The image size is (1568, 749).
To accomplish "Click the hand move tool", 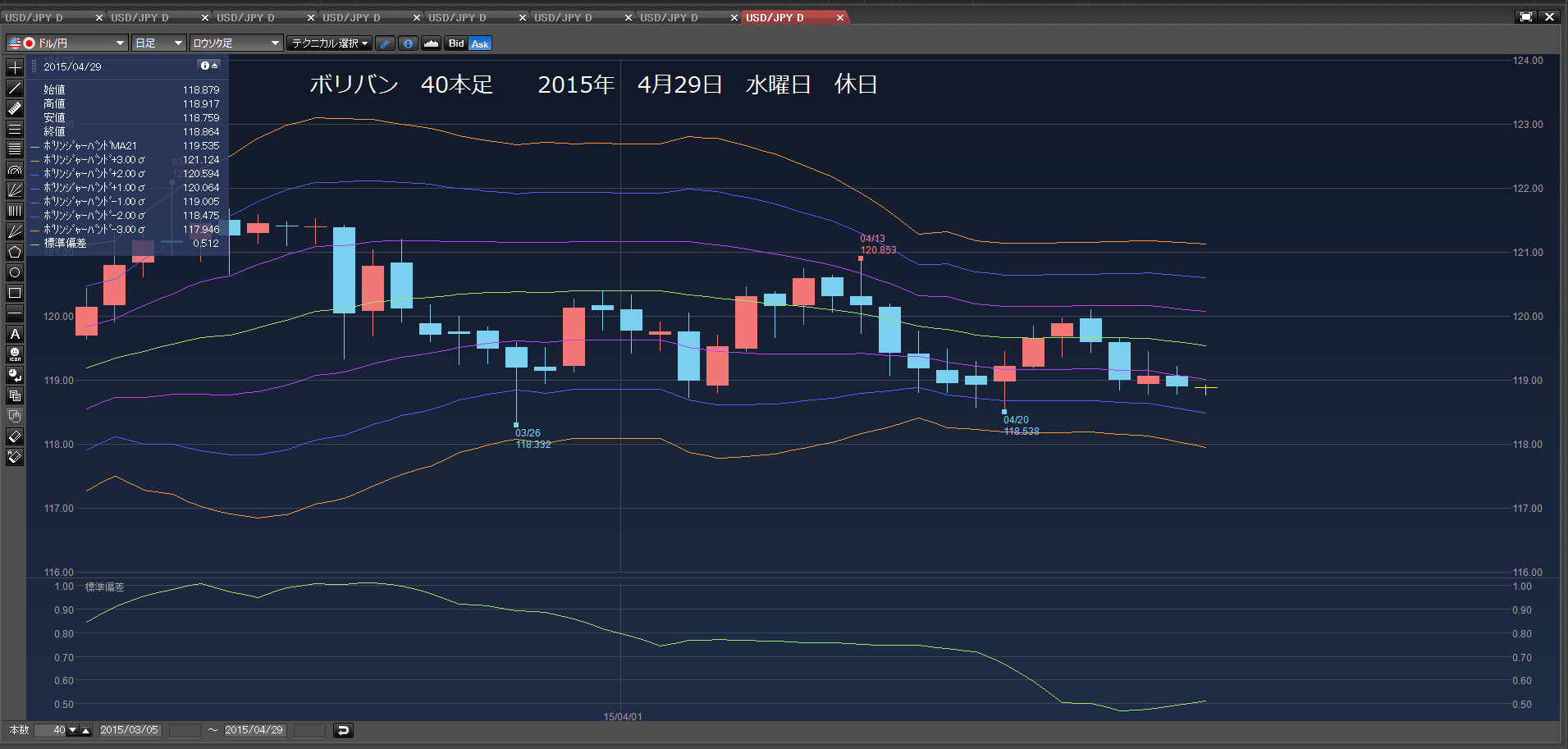I will (x=15, y=416).
